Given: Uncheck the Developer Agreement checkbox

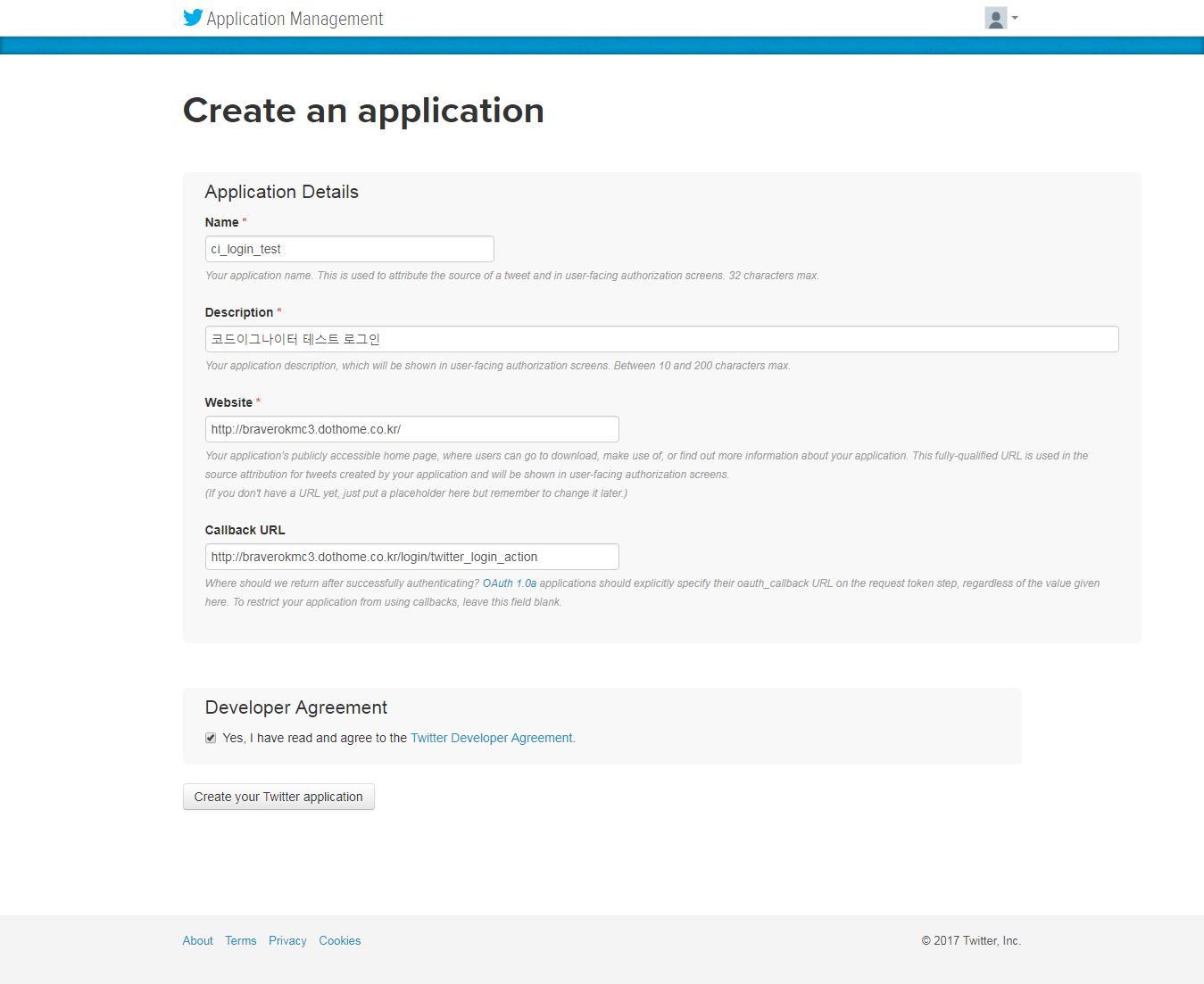Looking at the screenshot, I should pyautogui.click(x=211, y=738).
